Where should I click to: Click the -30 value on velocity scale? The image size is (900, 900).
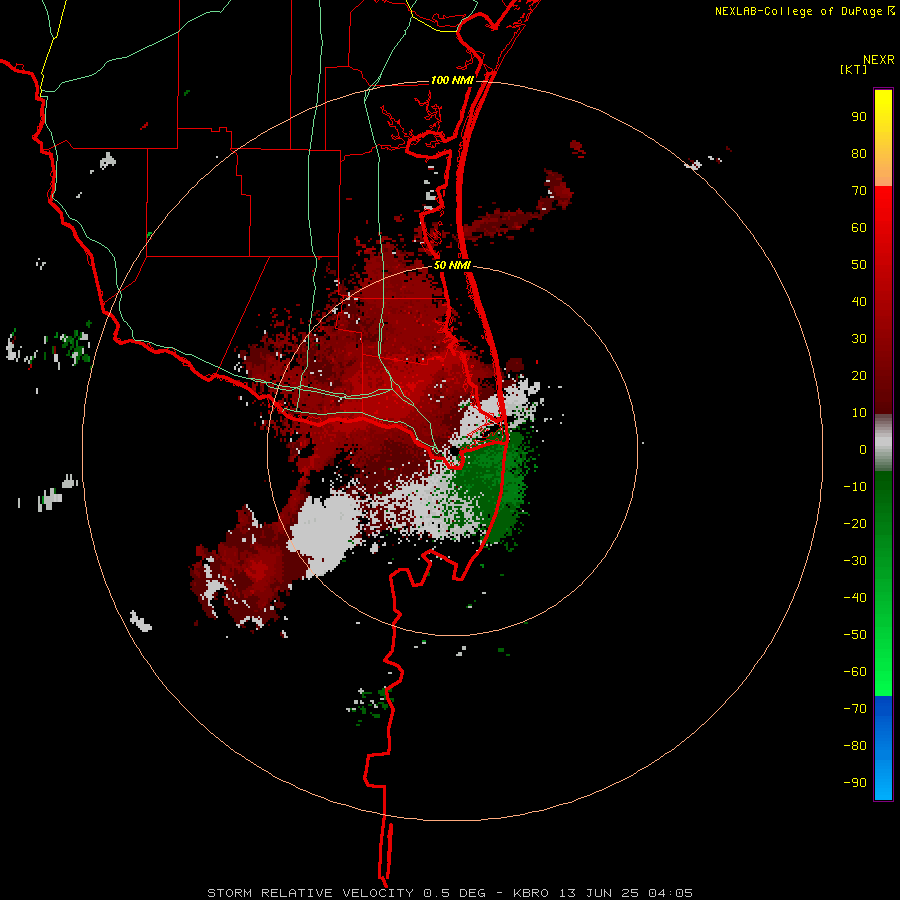855,561
